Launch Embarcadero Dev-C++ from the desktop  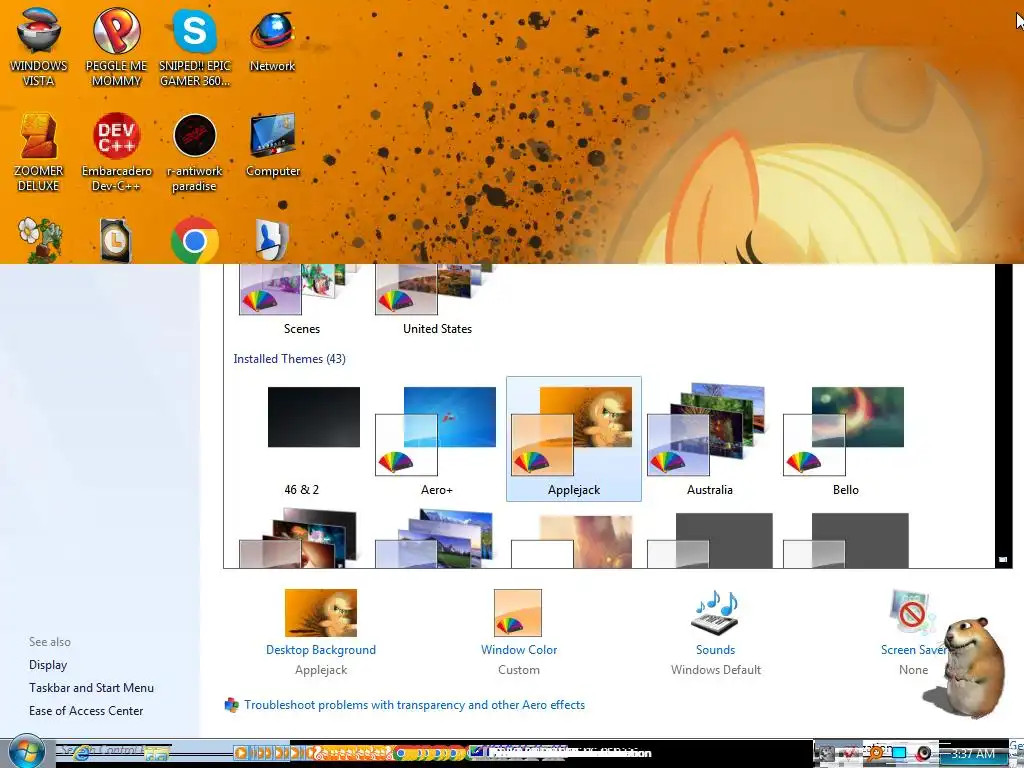pyautogui.click(x=116, y=152)
